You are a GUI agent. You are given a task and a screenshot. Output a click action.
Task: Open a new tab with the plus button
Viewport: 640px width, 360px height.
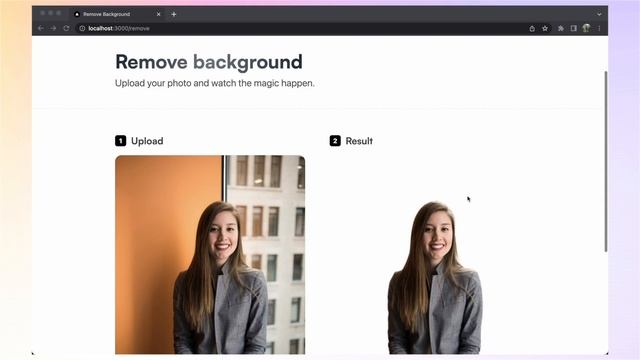(173, 14)
